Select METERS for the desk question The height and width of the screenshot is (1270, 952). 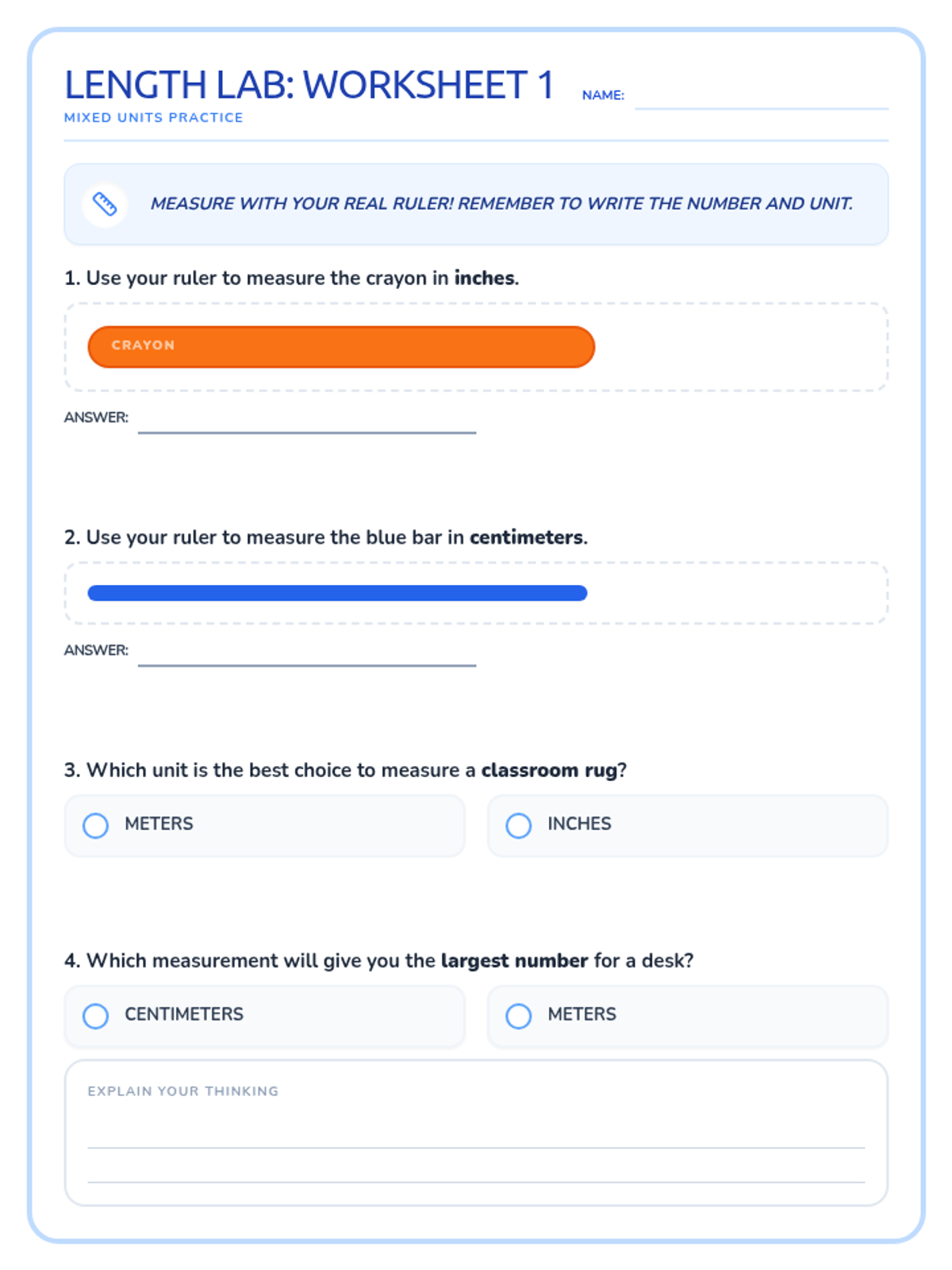519,1016
